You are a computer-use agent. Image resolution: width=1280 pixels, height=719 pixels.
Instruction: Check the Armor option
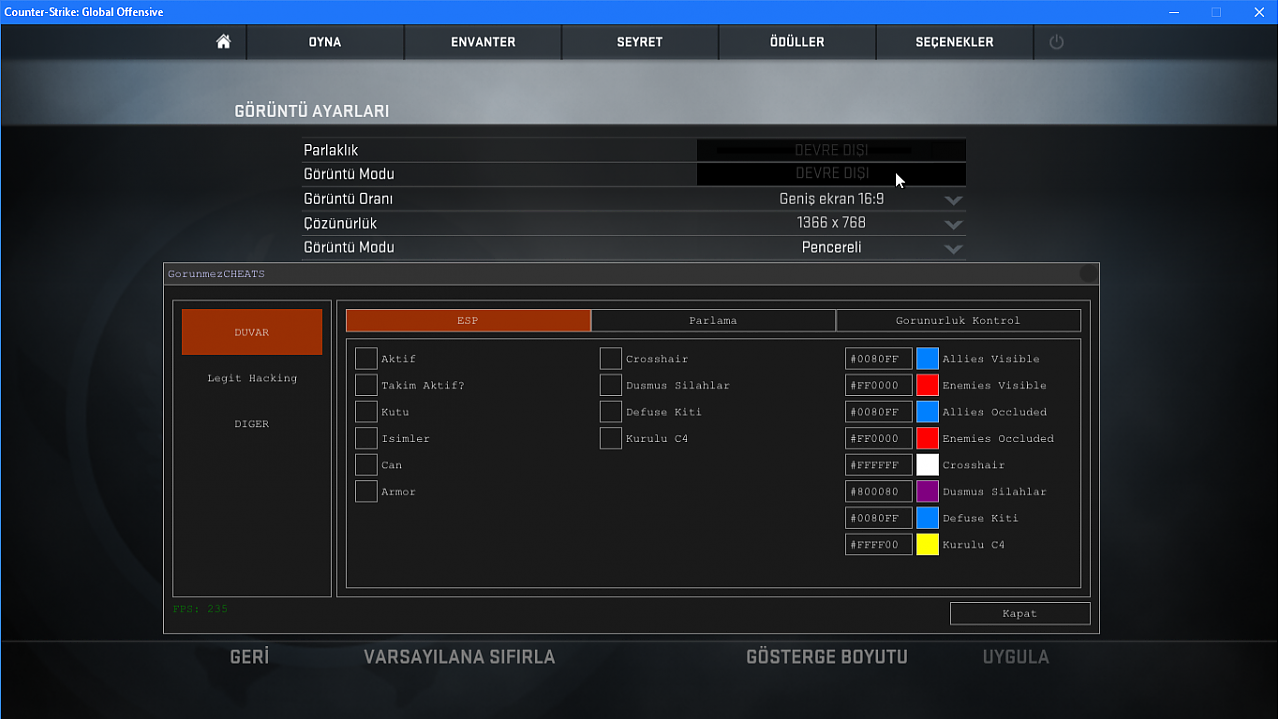(366, 491)
